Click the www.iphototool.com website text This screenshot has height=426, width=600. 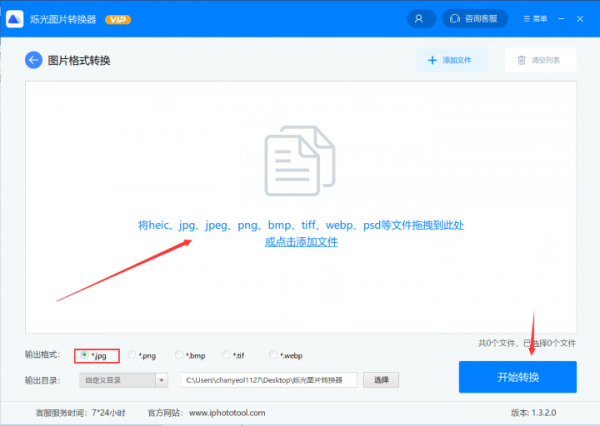227,413
